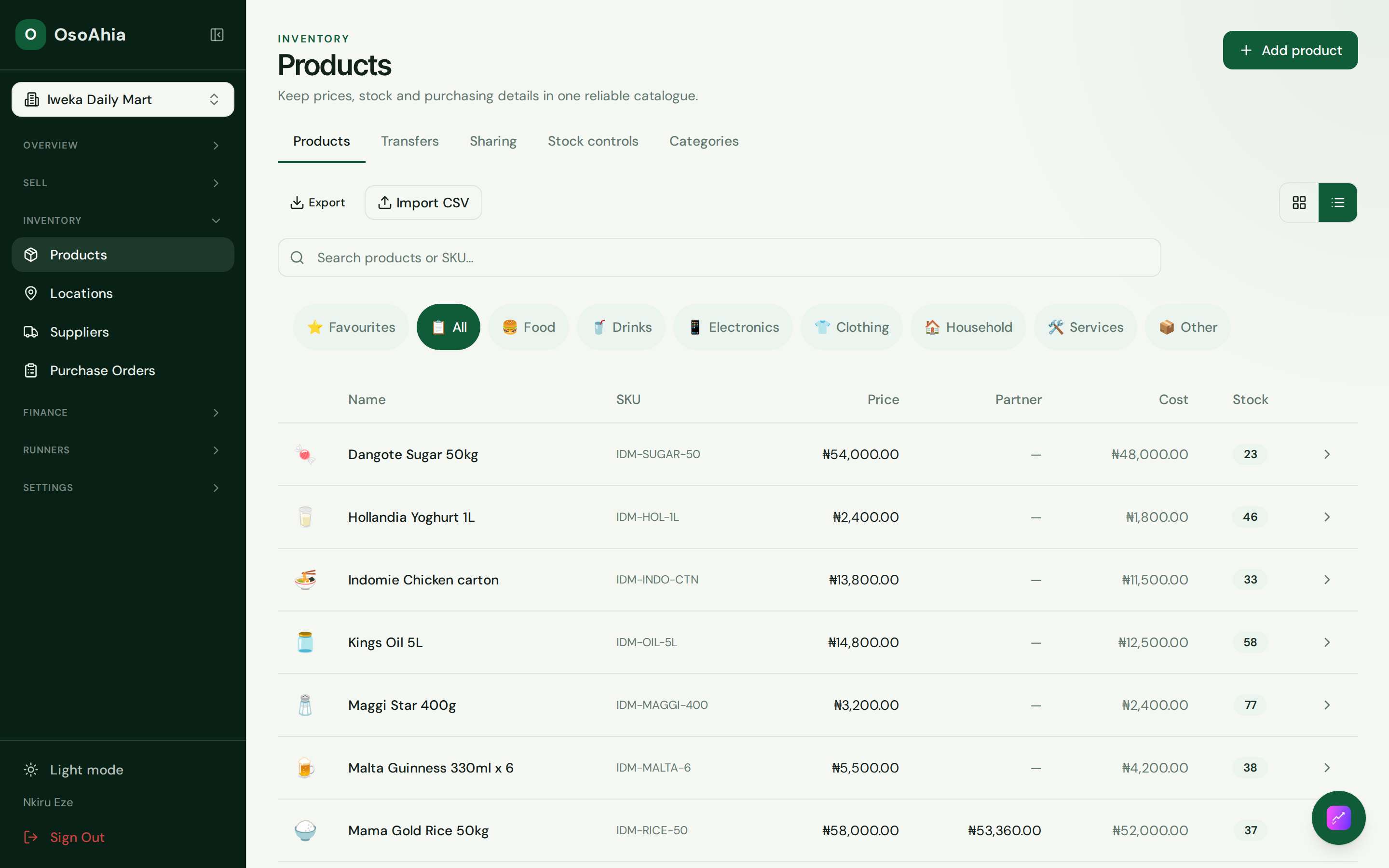The width and height of the screenshot is (1389, 868).
Task: Click the search magnifier icon
Action: point(297,258)
